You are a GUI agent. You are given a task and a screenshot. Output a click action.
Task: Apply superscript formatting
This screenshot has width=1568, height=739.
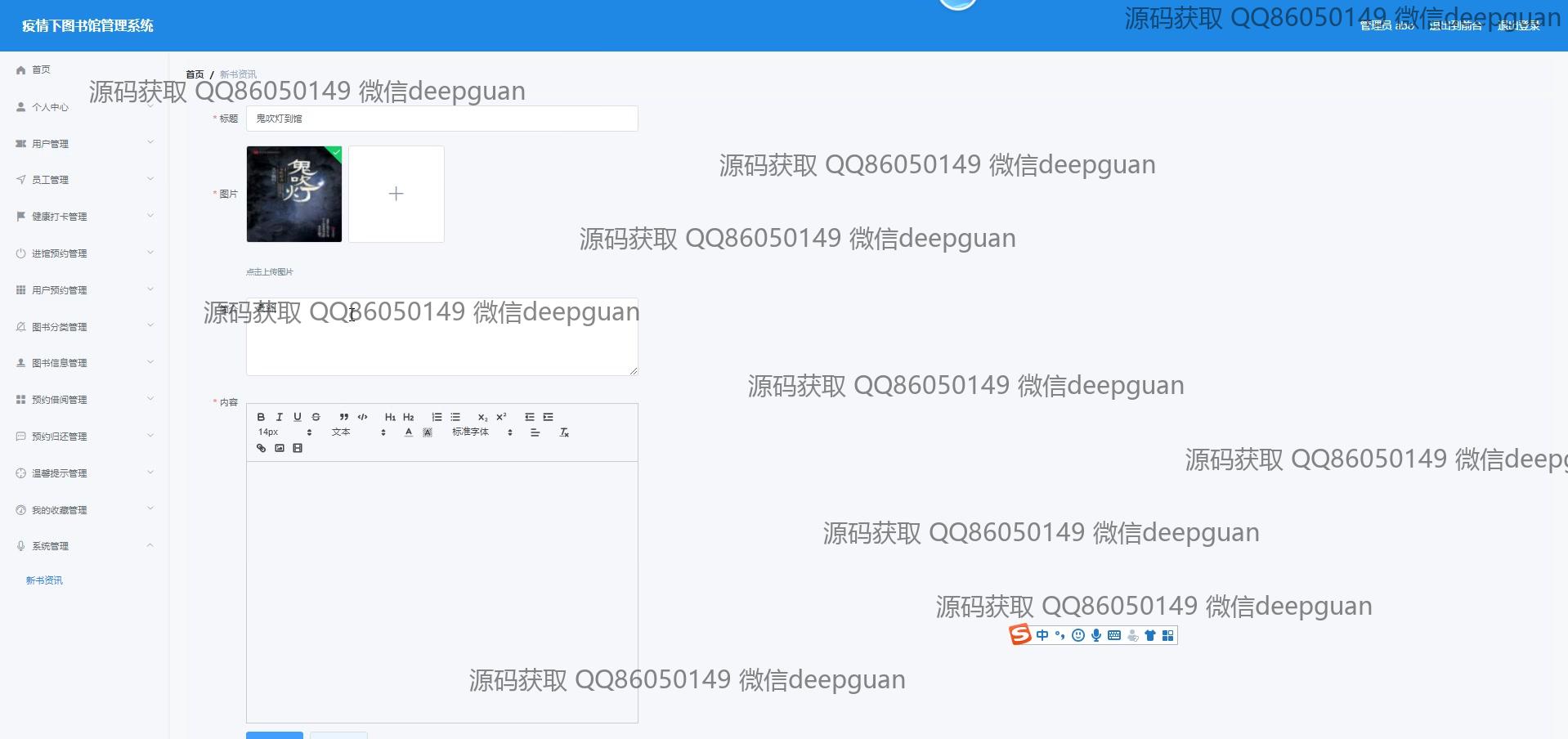[501, 417]
